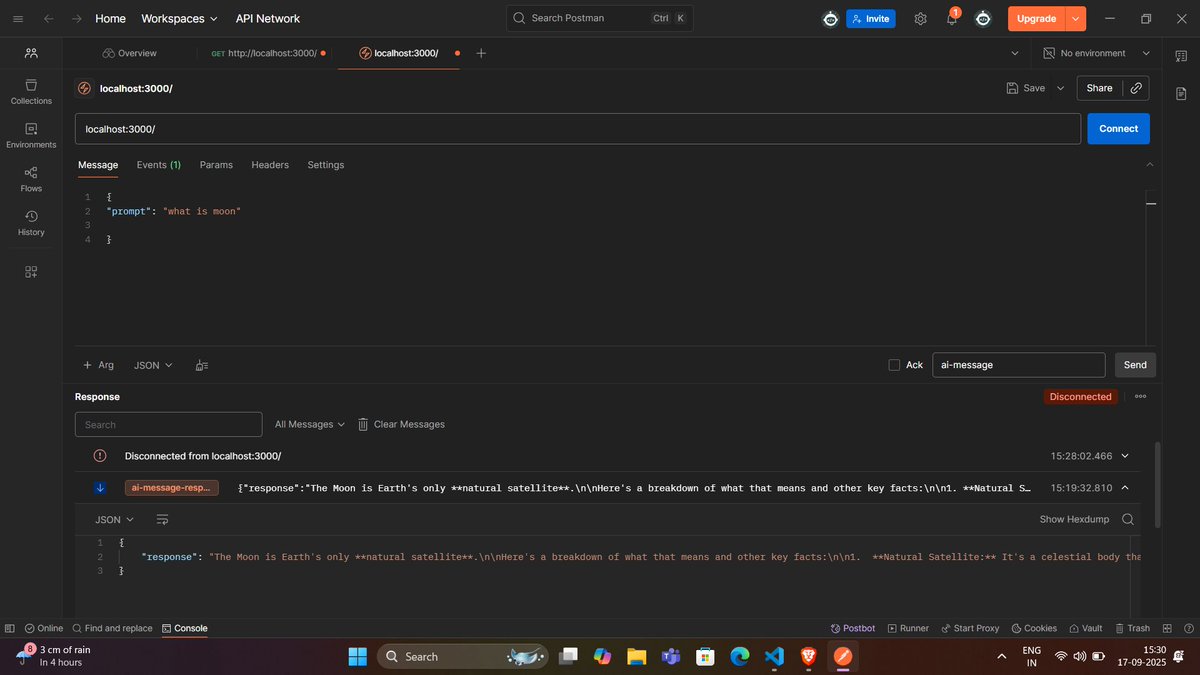Open Postman settings gear
The height and width of the screenshot is (675, 1200).
click(920, 18)
